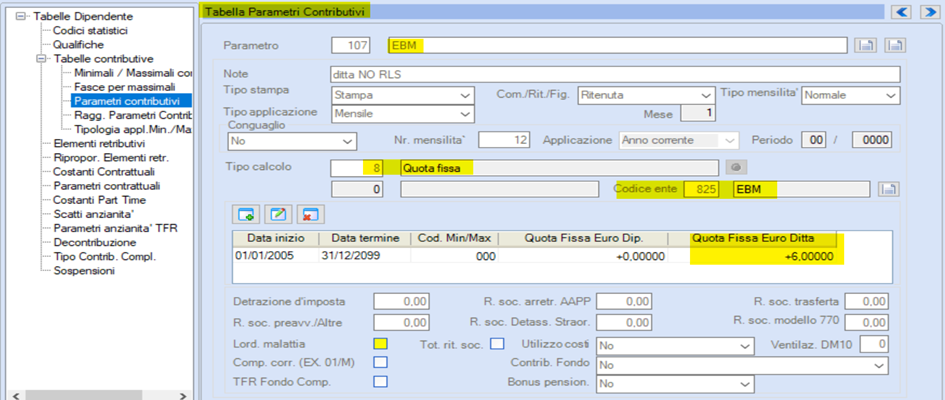The image size is (945, 400).
Task: Click Codice ente field 825
Action: (x=702, y=190)
